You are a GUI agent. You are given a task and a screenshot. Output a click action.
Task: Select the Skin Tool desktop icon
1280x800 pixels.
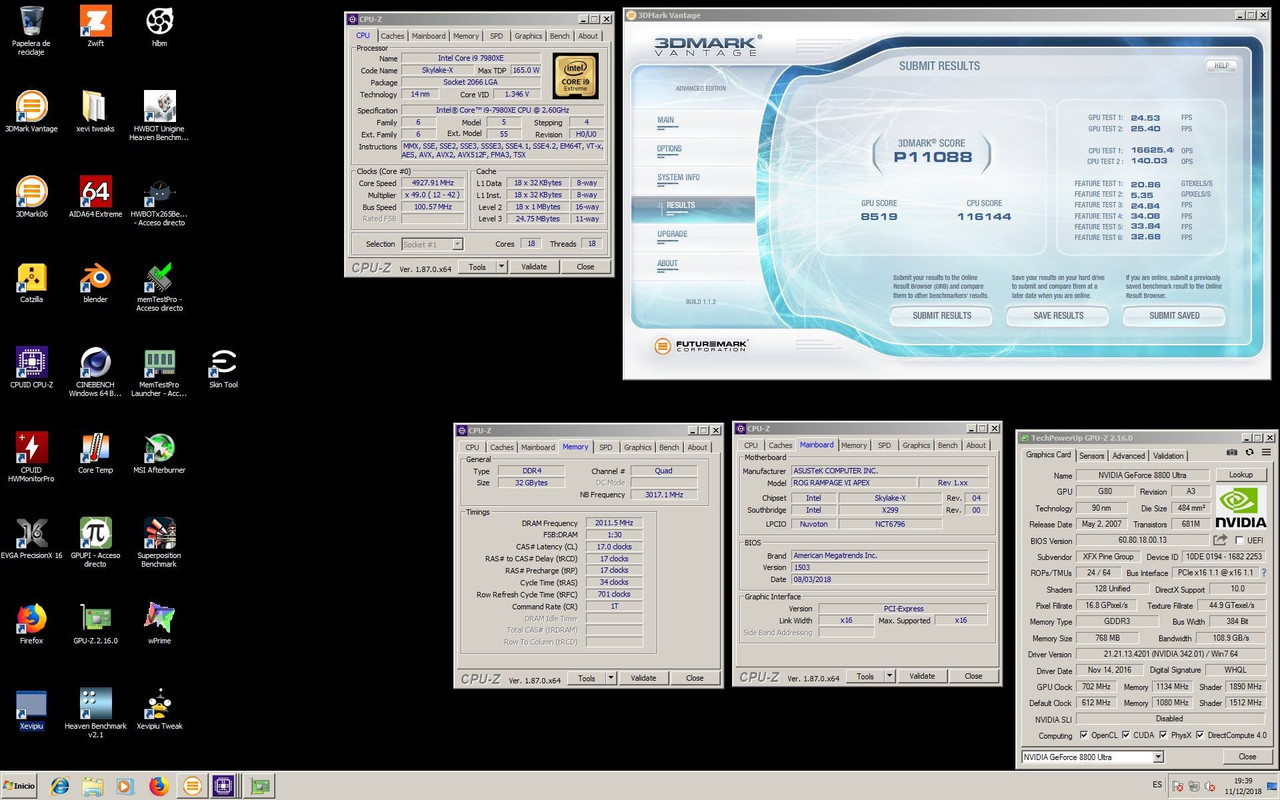coord(223,362)
